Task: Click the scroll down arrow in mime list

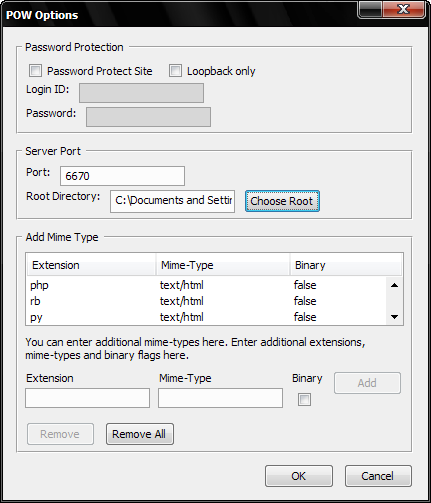Action: coord(394,317)
